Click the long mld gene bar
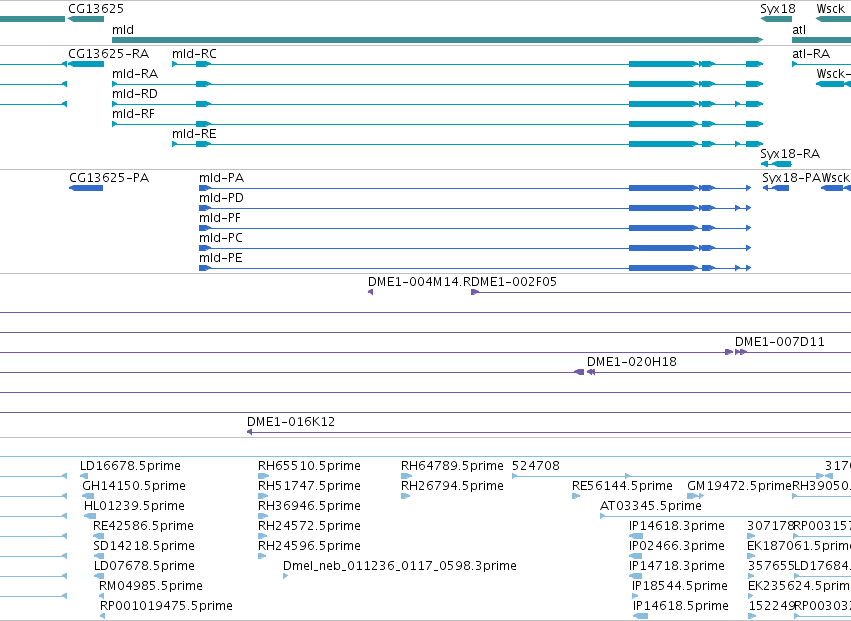The image size is (851, 621). [437, 40]
